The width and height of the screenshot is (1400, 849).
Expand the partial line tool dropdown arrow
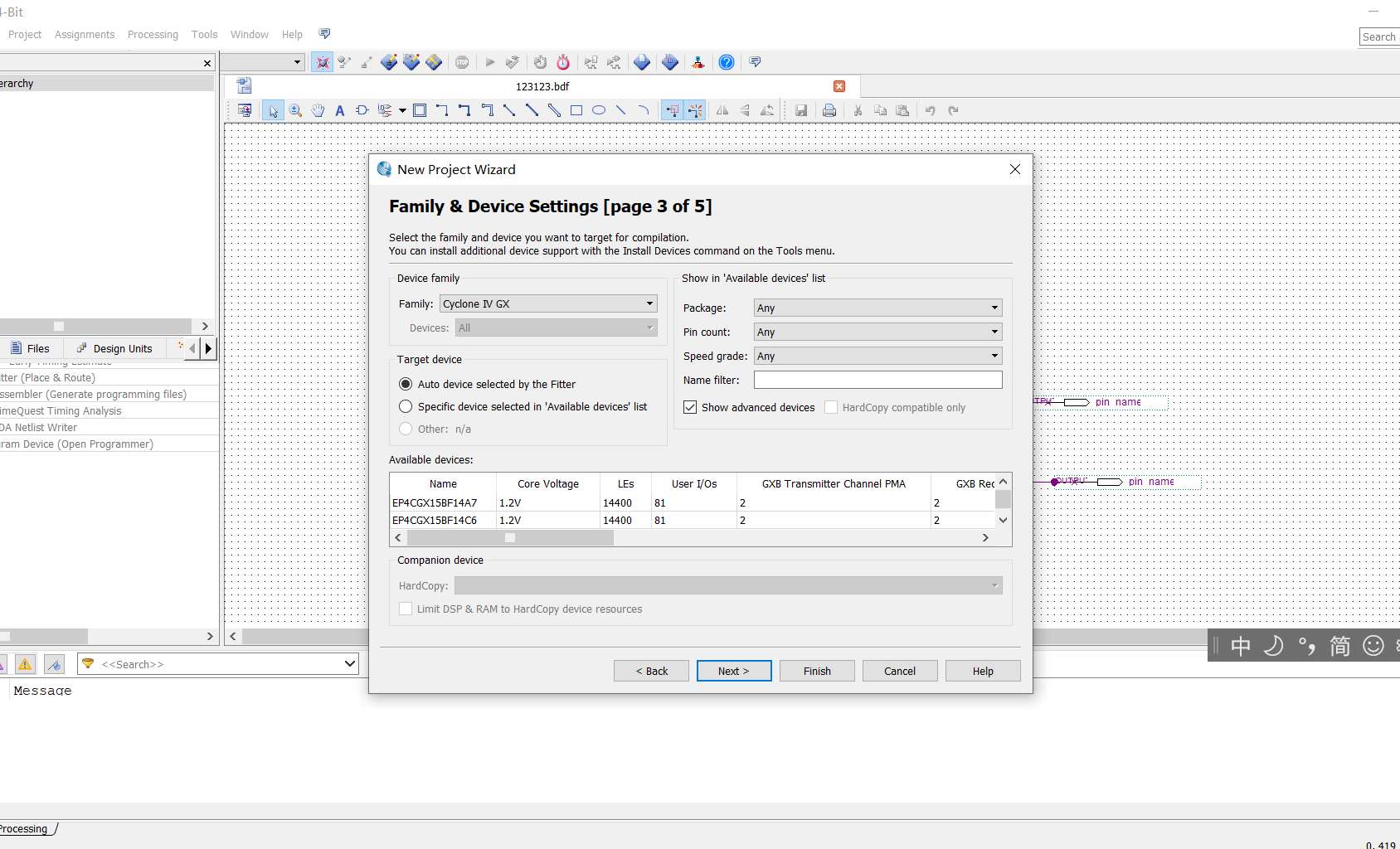point(402,110)
